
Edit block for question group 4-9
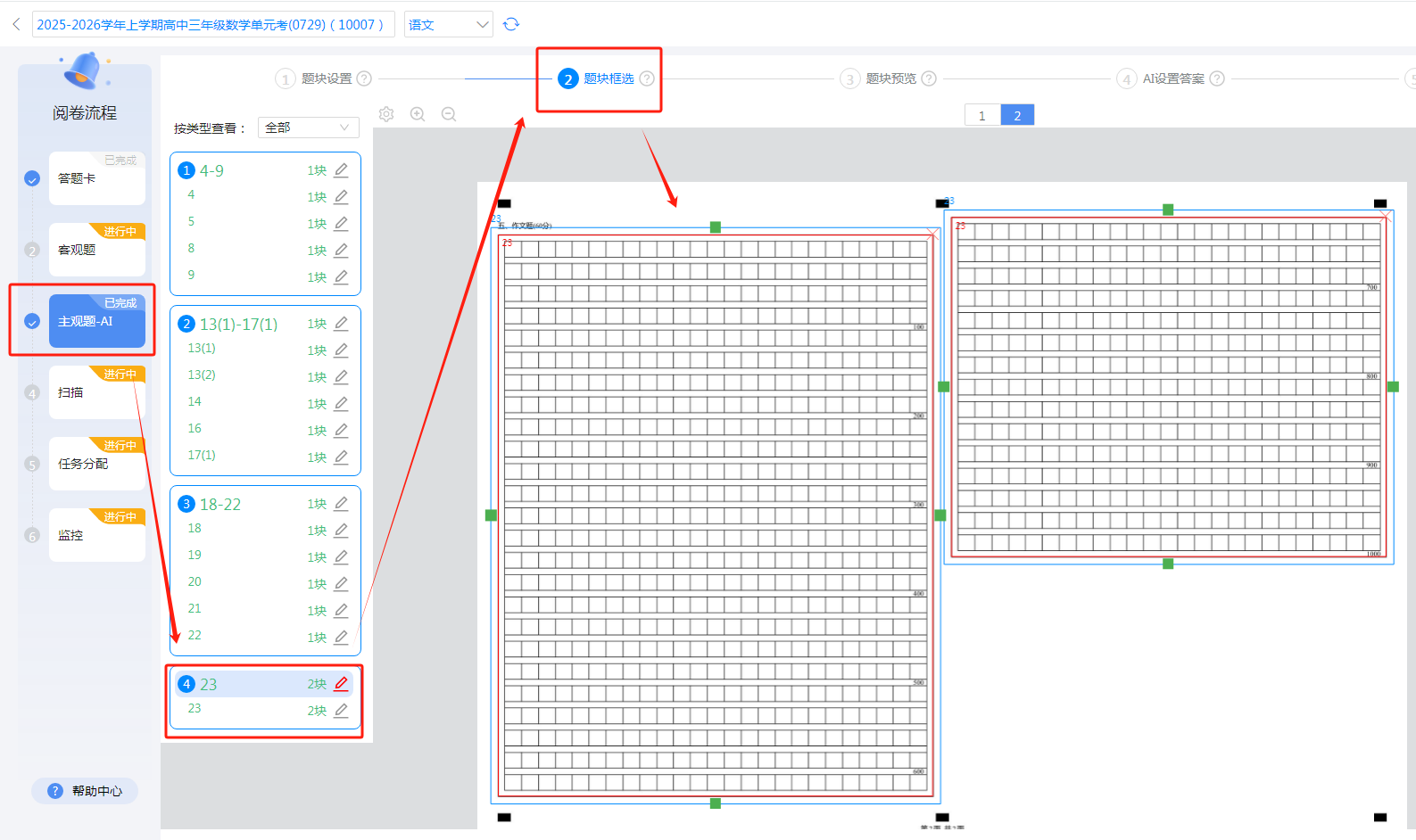tap(341, 170)
